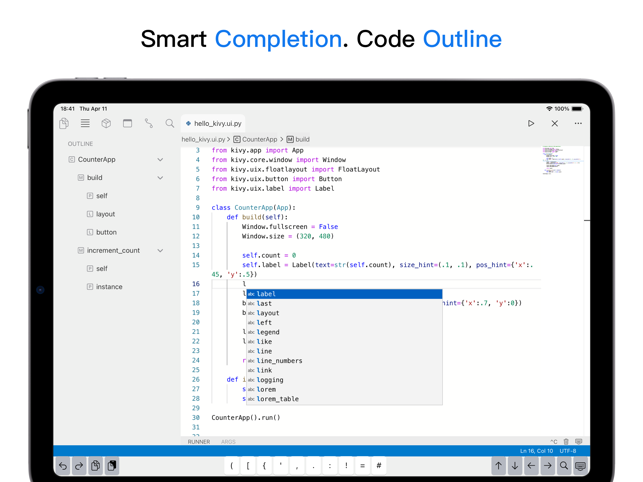Move cursor right with arrow key
643x482 pixels.
click(547, 466)
